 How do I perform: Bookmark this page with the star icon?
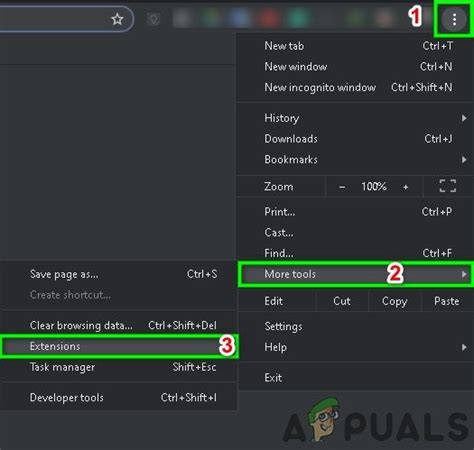click(x=117, y=19)
